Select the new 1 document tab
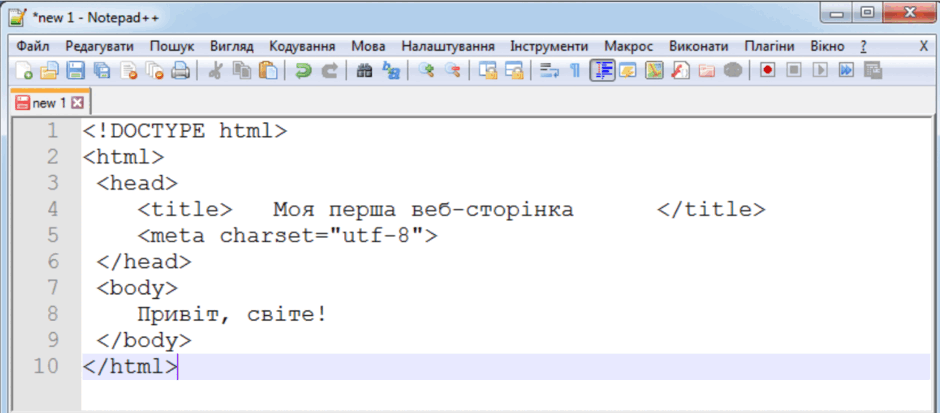This screenshot has height=413, width=940. point(50,103)
